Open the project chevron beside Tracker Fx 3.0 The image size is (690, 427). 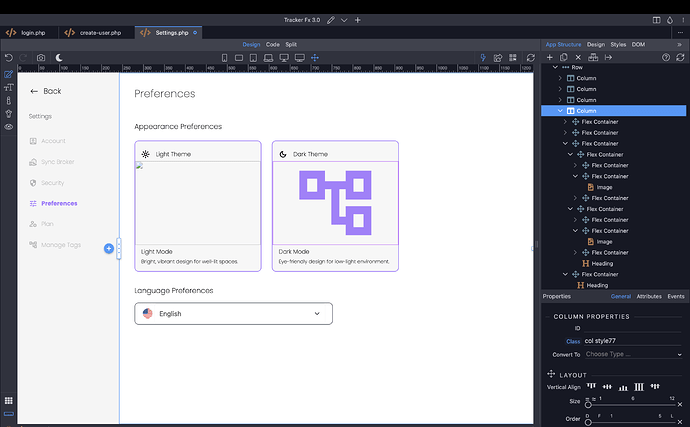[344, 20]
